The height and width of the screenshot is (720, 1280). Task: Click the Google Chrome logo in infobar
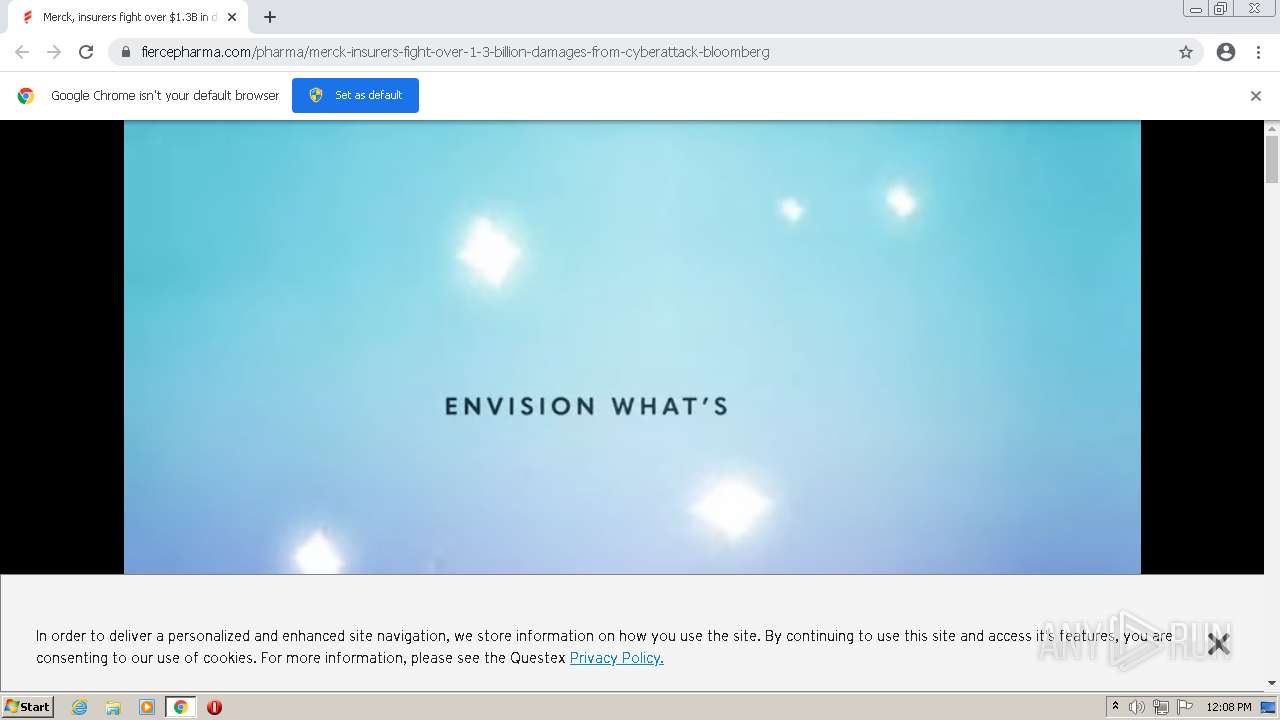(x=26, y=96)
